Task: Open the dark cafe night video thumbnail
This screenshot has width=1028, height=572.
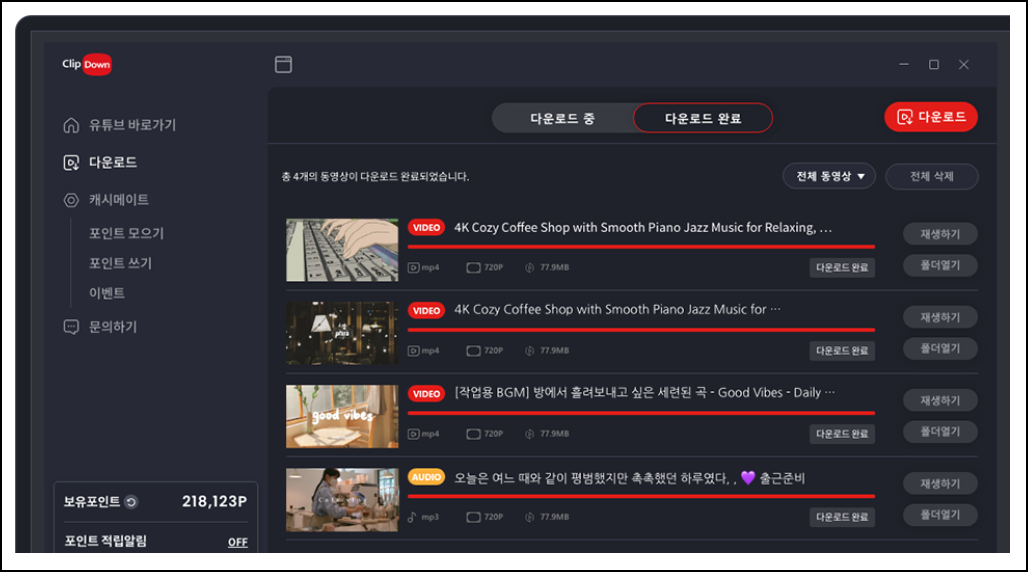Action: click(342, 333)
